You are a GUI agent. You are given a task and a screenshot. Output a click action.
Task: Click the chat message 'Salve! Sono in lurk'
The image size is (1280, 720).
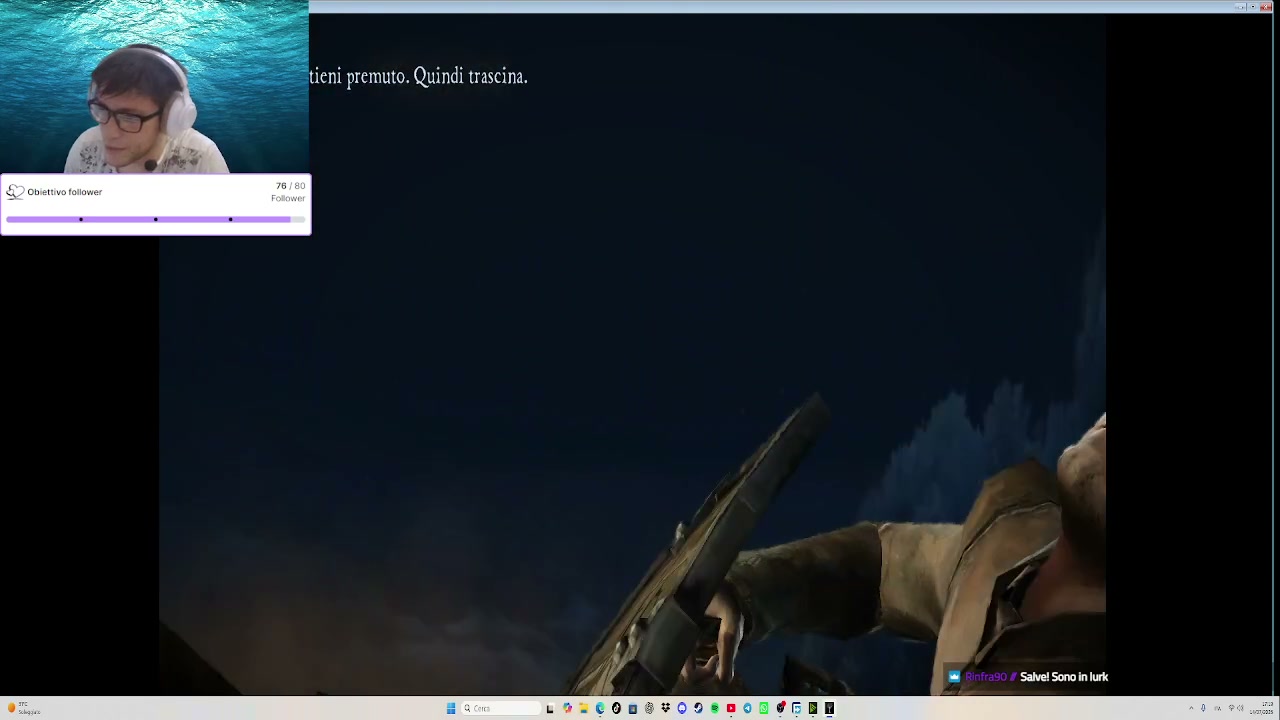[1064, 677]
